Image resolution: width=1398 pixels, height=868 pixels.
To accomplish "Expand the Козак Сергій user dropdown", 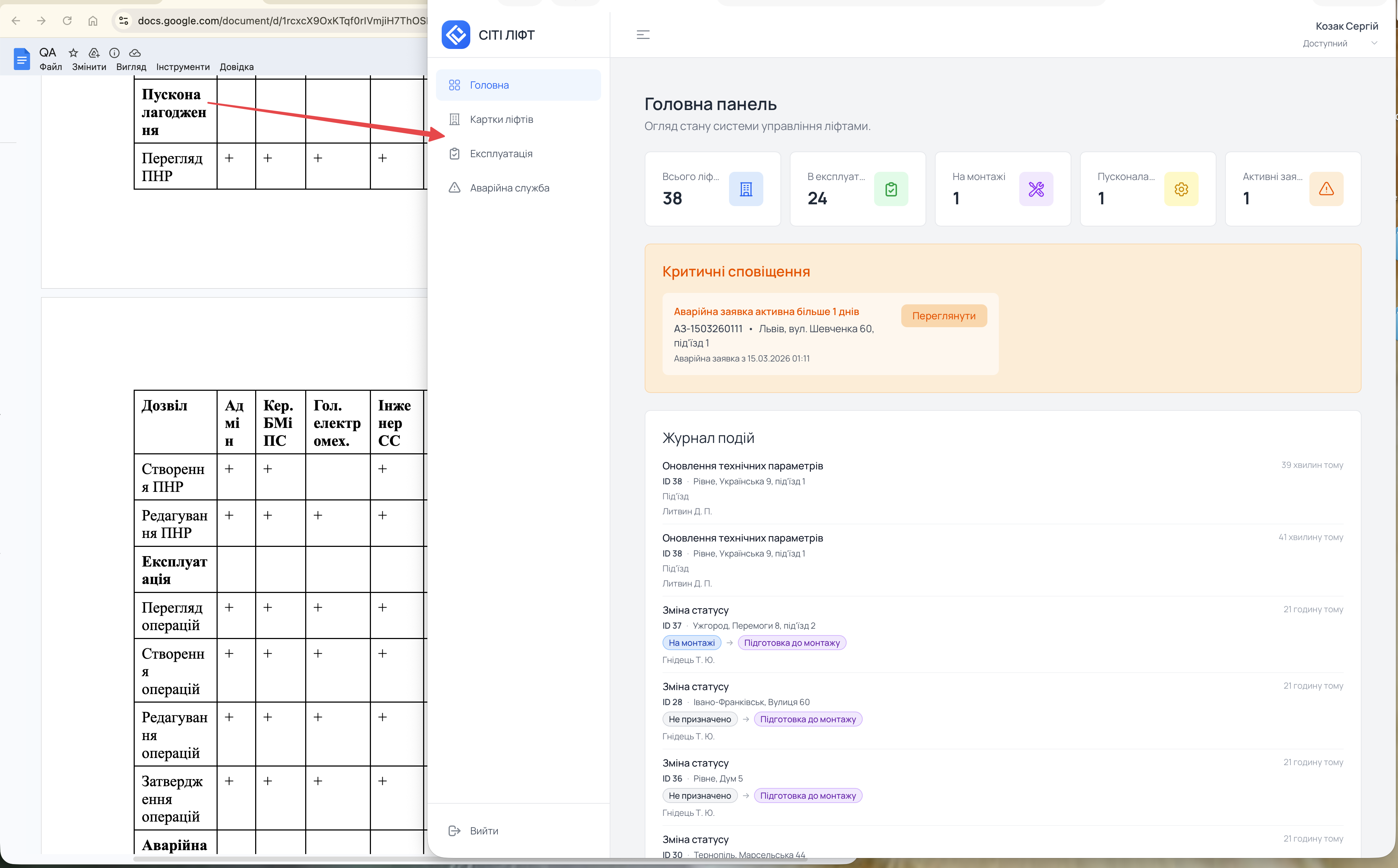I will [1374, 43].
